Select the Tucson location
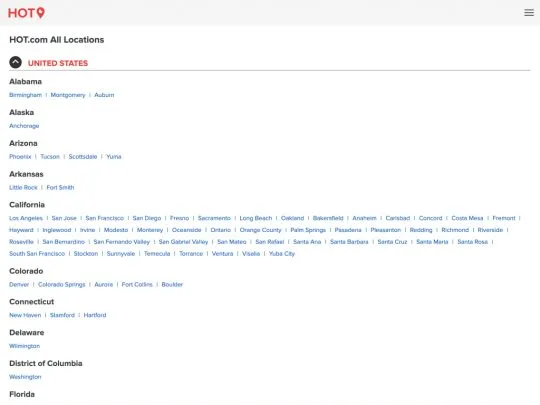 tap(50, 156)
